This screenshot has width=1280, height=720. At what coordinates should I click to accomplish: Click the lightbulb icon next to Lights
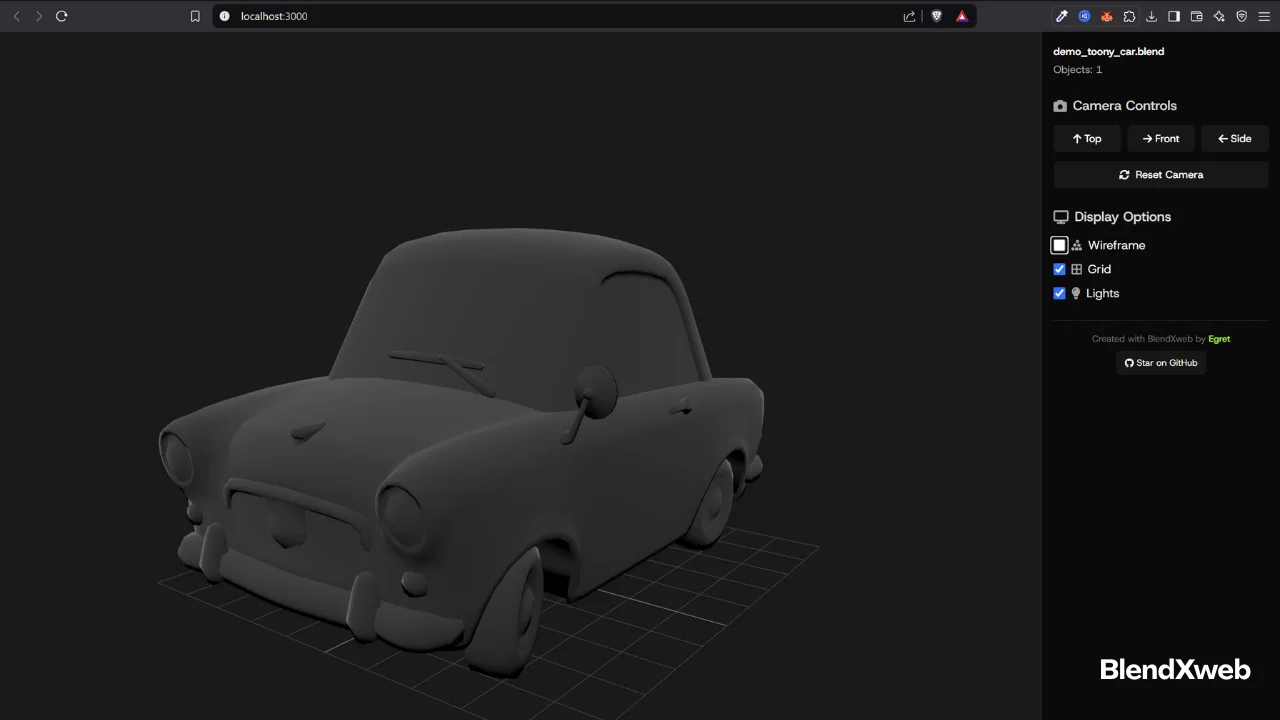(x=1076, y=293)
